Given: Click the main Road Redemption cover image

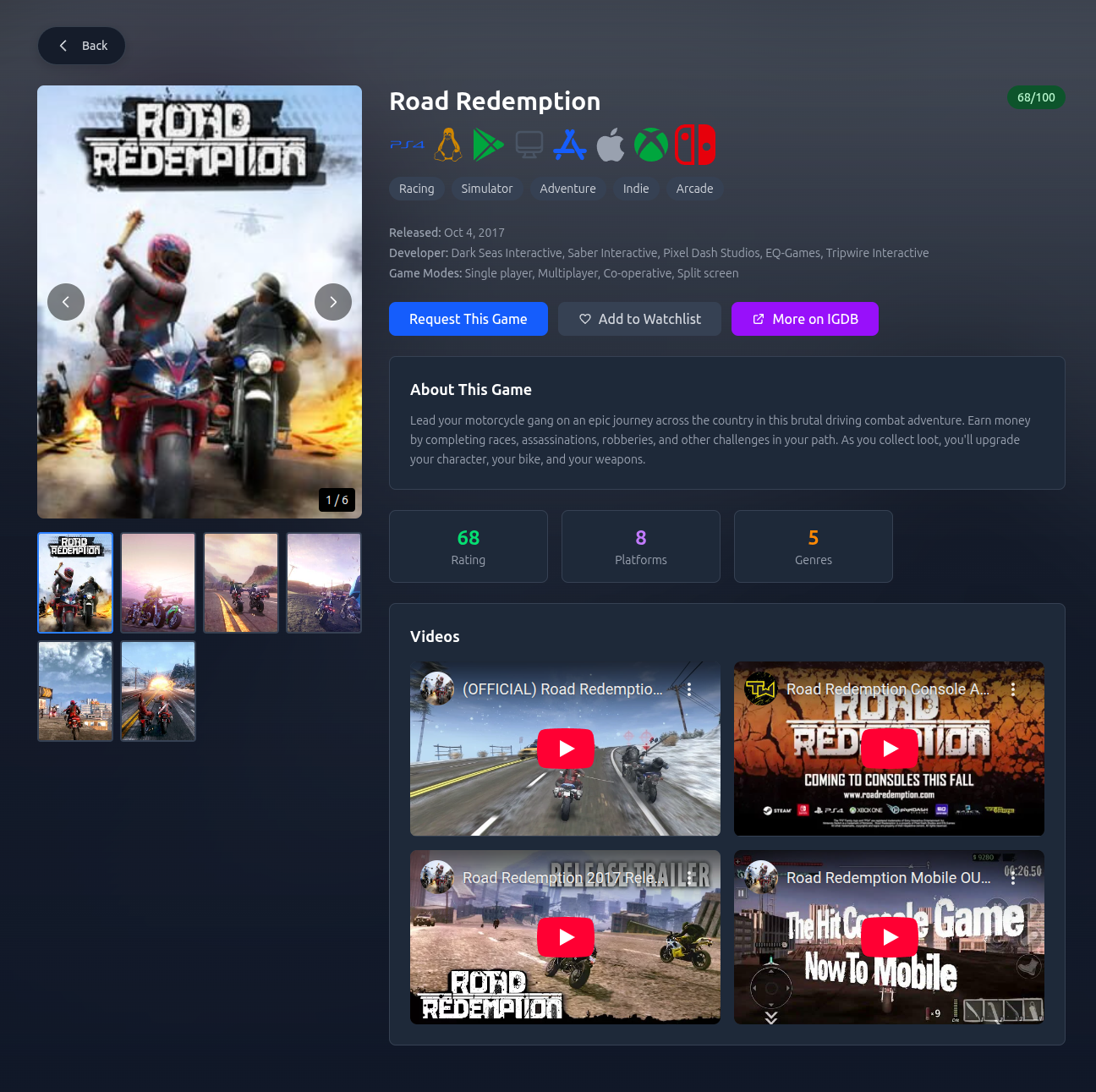Looking at the screenshot, I should pyautogui.click(x=200, y=302).
